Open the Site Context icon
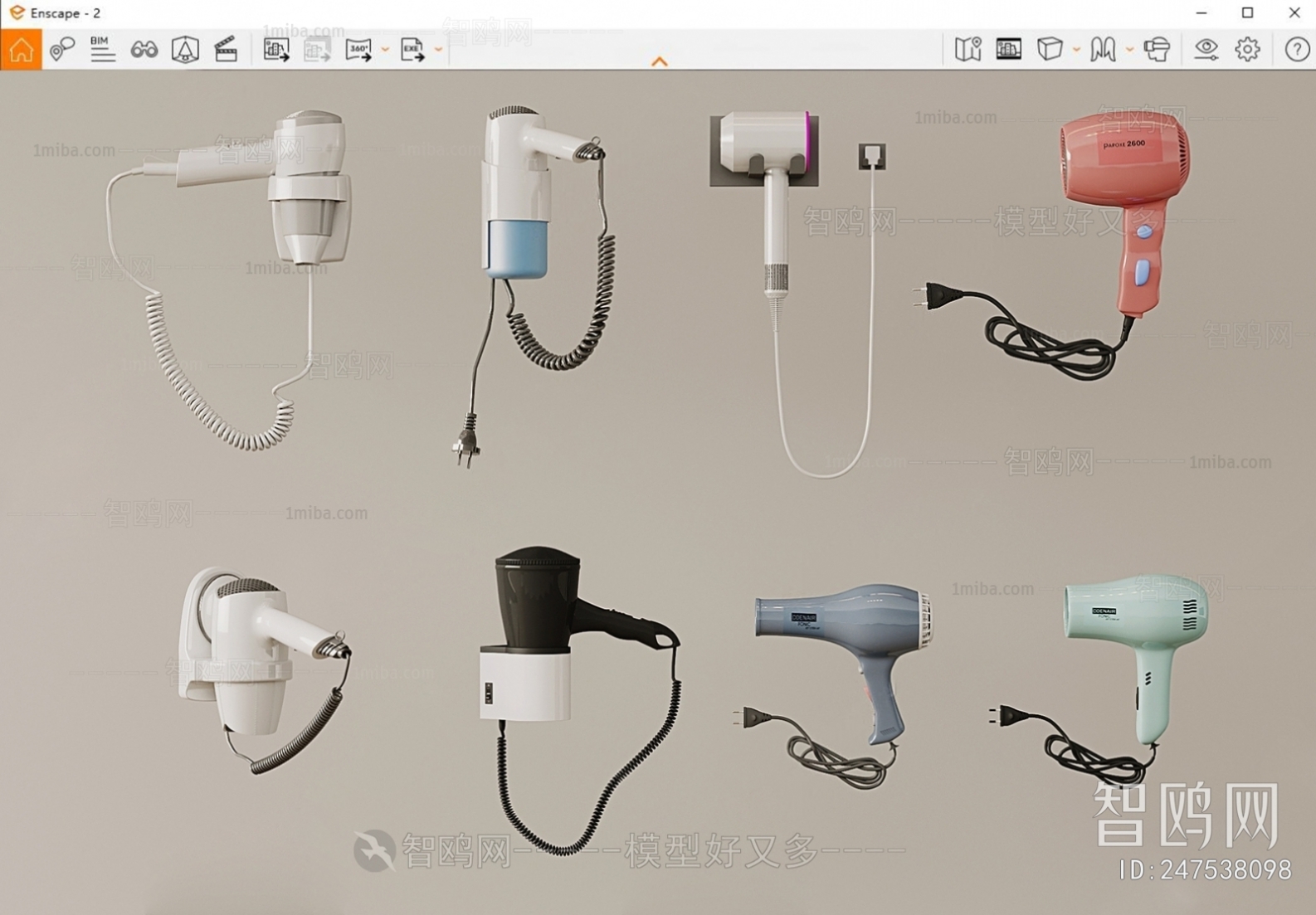Viewport: 1316px width, 915px height. [x=185, y=50]
